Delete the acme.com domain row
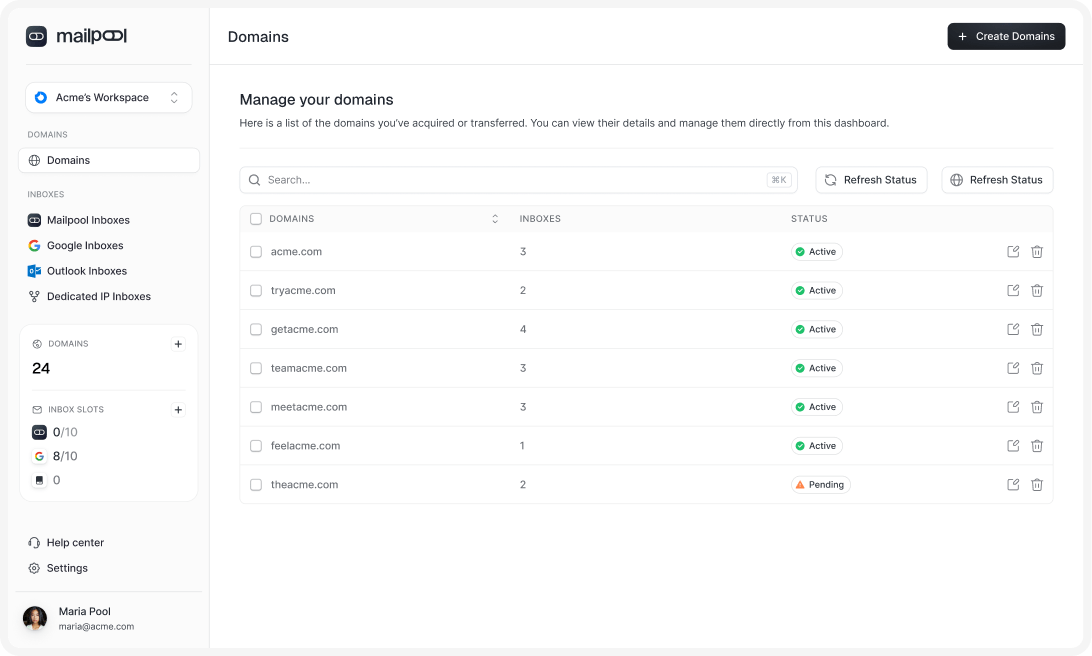1092x656 pixels. coord(1037,252)
